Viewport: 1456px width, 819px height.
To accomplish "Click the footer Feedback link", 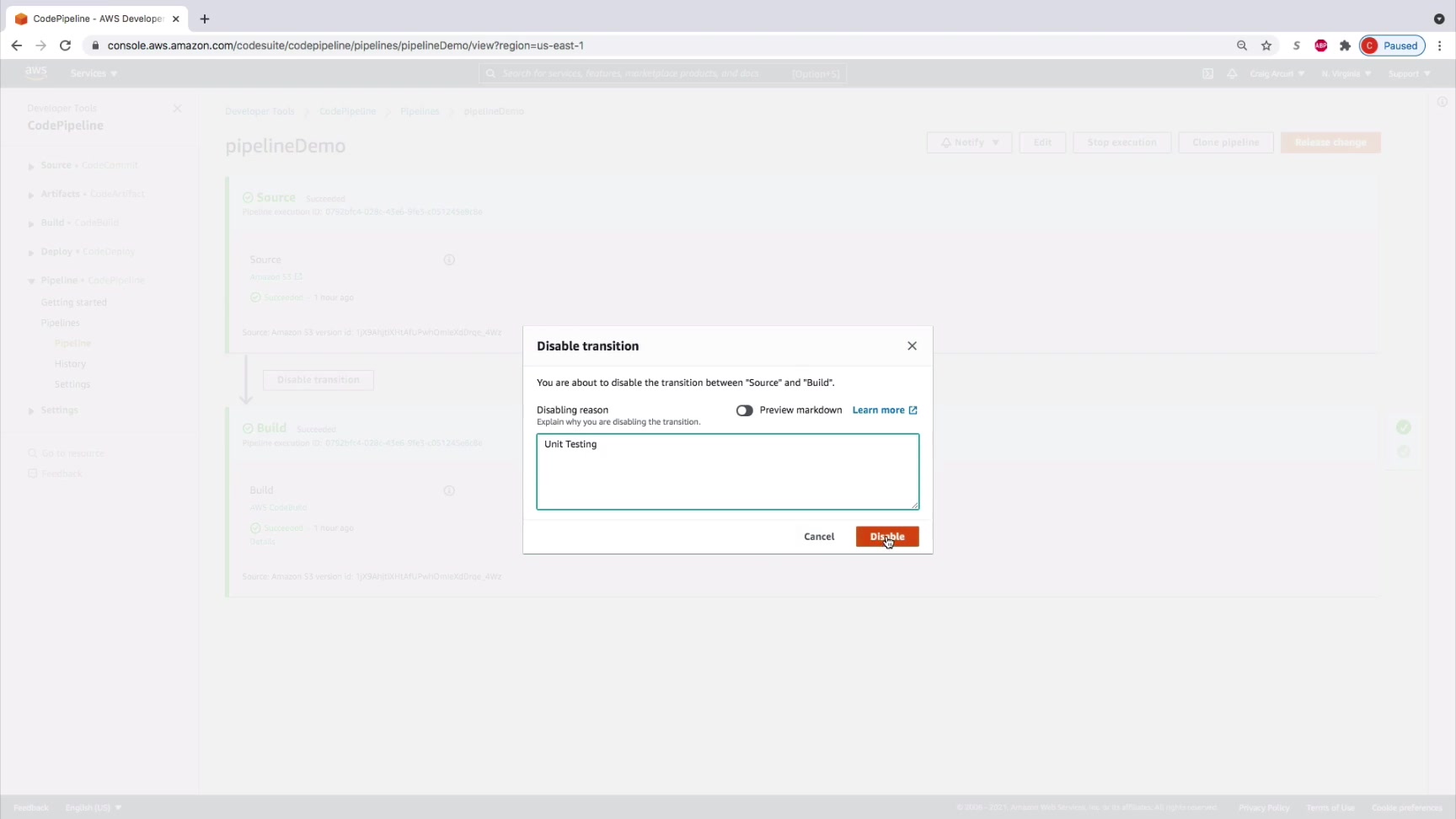I will [31, 807].
